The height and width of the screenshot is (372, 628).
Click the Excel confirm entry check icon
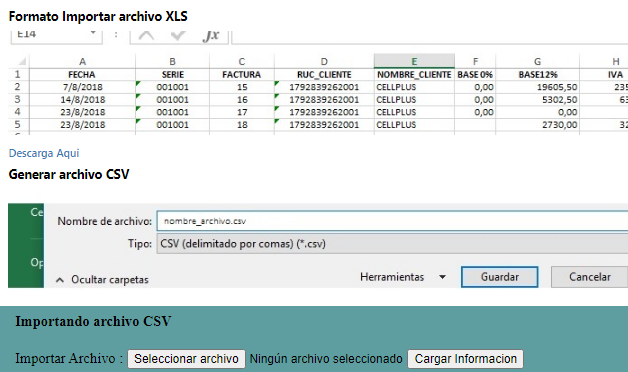177,36
